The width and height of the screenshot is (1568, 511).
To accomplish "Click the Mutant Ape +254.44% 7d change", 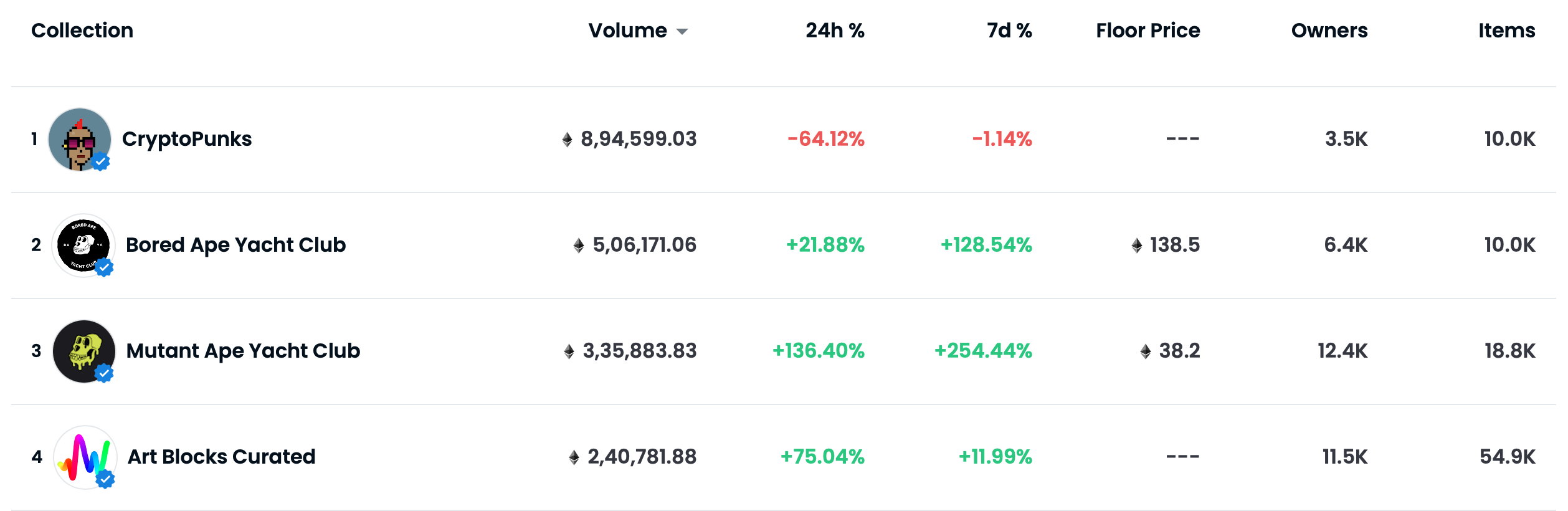I will (x=983, y=351).
